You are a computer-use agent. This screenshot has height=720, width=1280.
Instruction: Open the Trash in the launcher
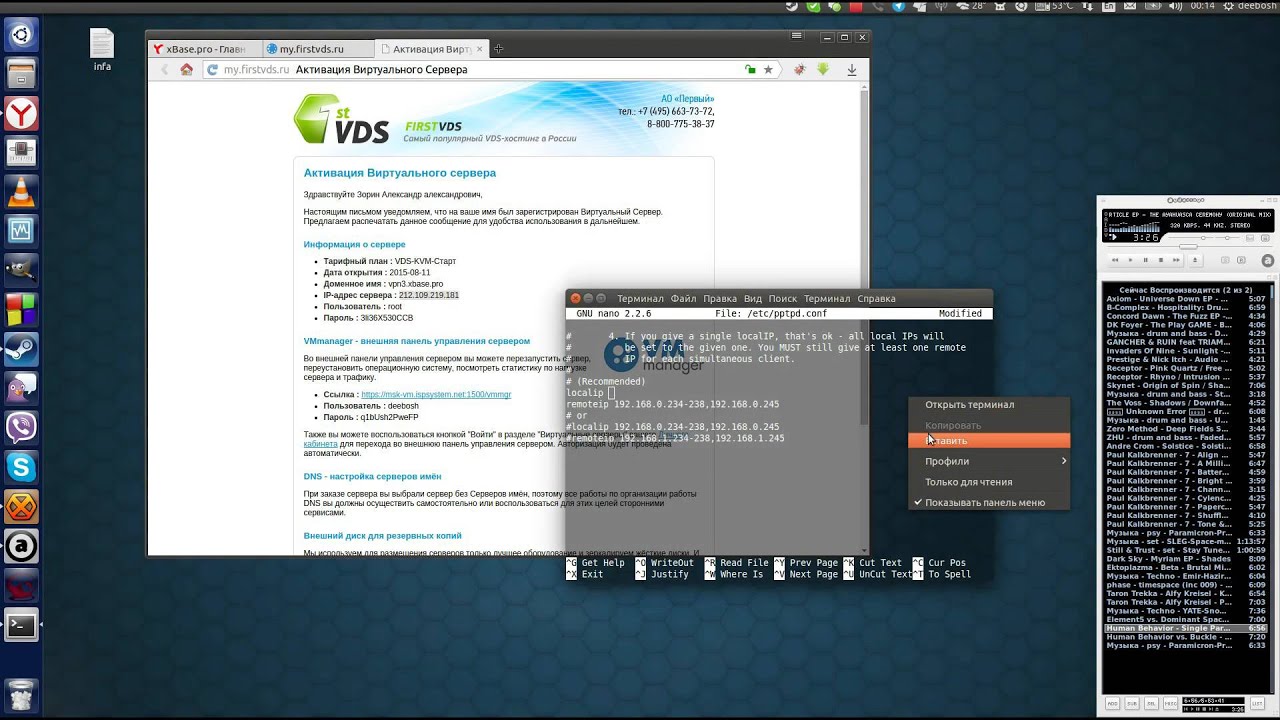pos(21,693)
